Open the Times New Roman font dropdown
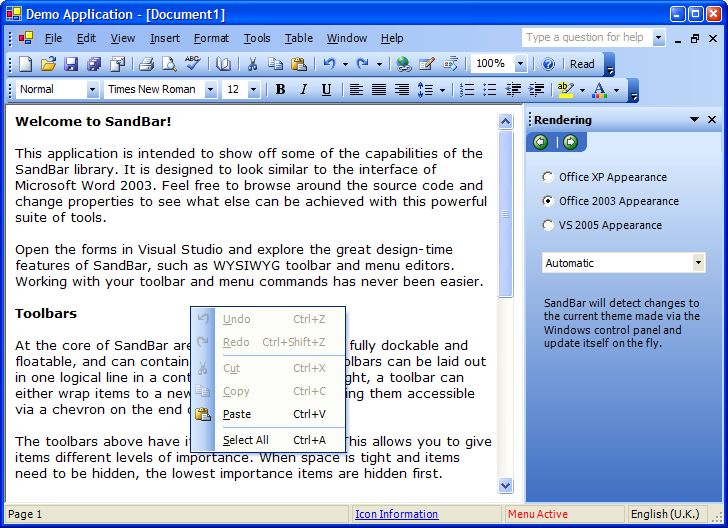This screenshot has height=528, width=728. coord(210,89)
